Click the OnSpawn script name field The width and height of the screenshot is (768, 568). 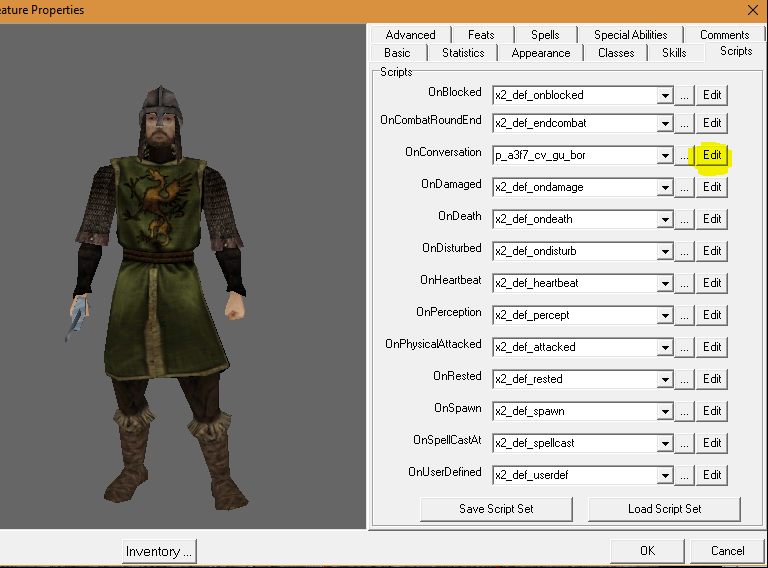click(x=575, y=411)
